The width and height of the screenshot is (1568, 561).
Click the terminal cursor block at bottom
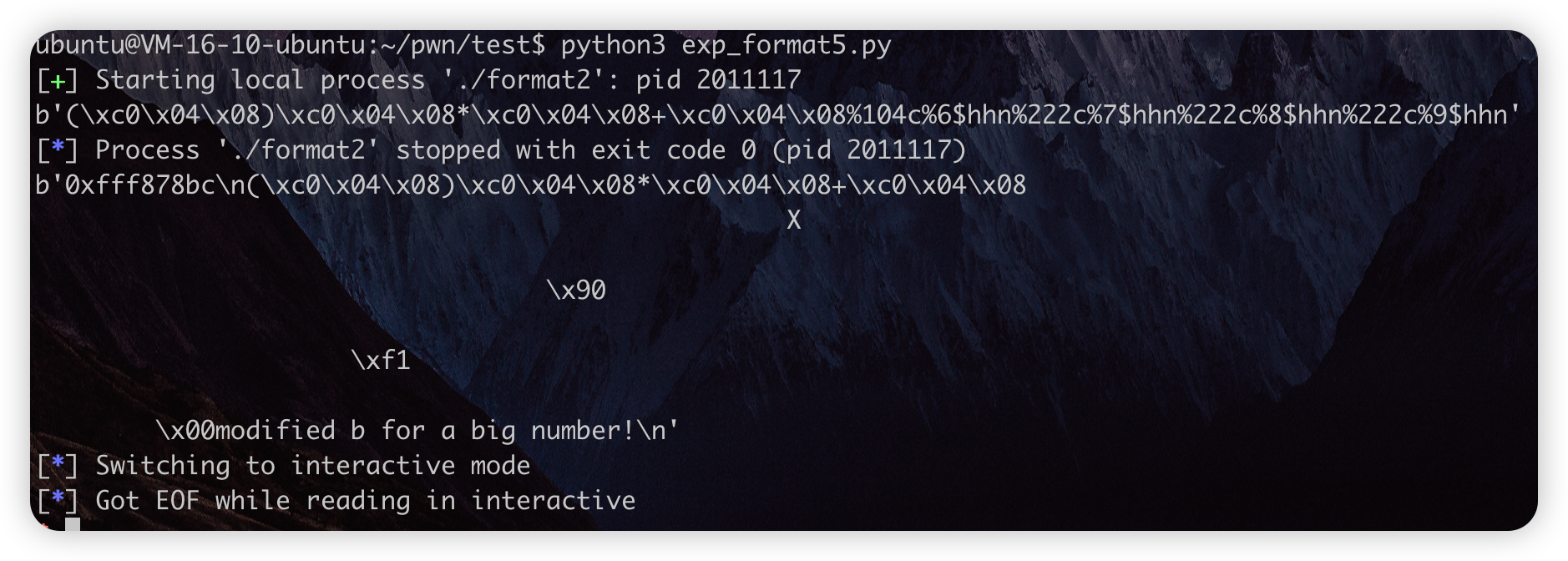pos(73,524)
